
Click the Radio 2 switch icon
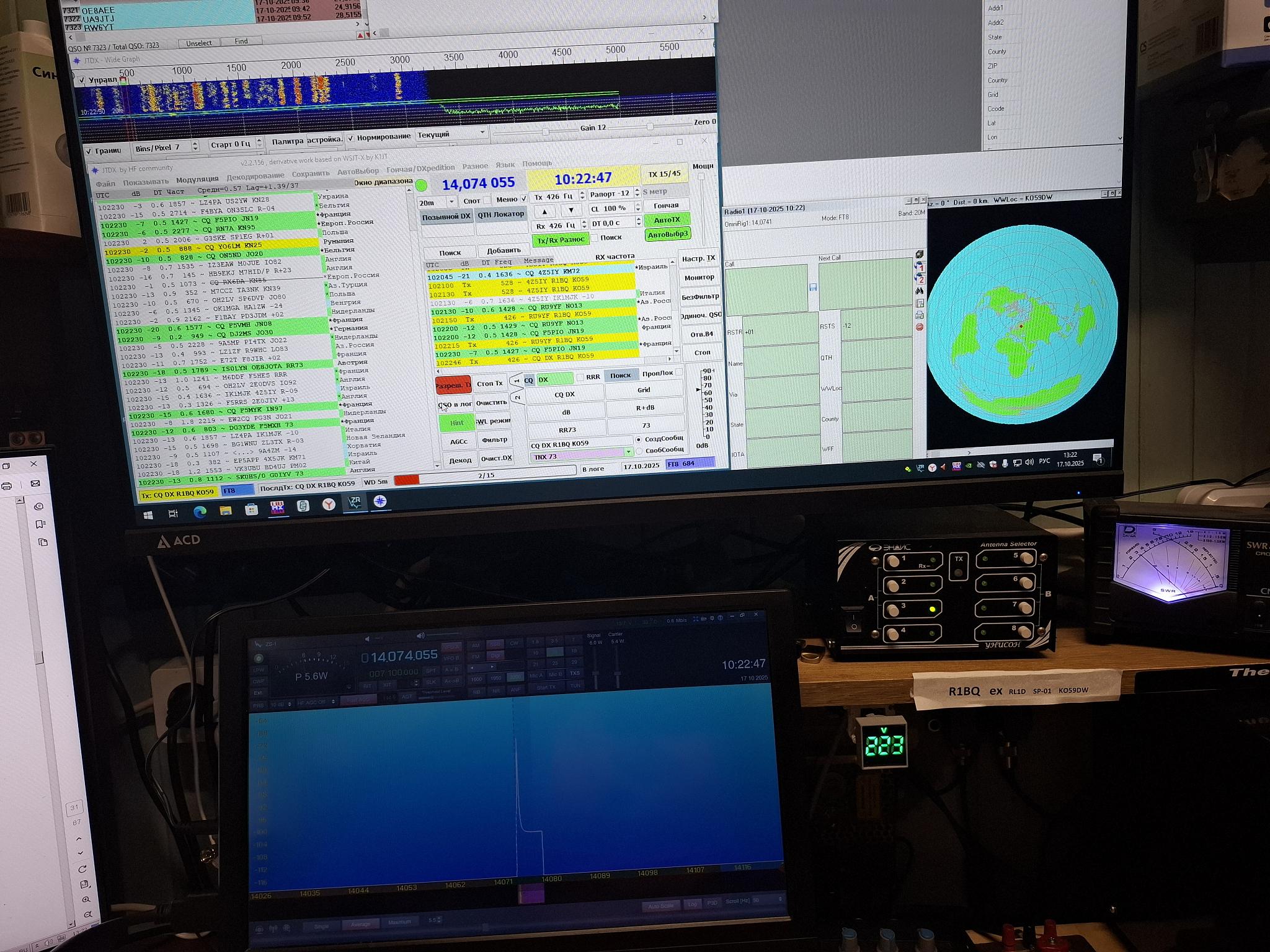pos(920,279)
